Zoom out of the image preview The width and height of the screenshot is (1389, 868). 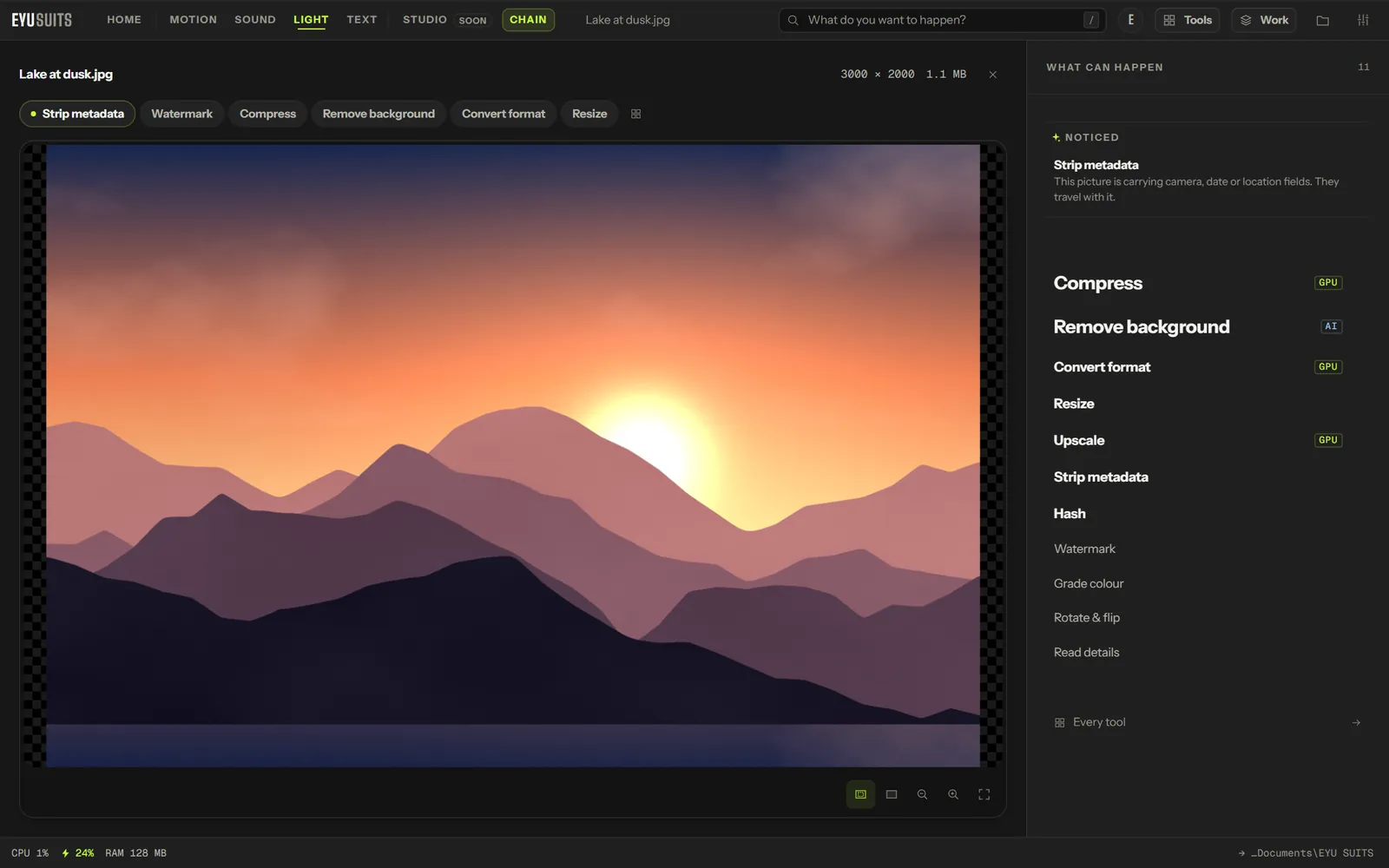click(922, 794)
